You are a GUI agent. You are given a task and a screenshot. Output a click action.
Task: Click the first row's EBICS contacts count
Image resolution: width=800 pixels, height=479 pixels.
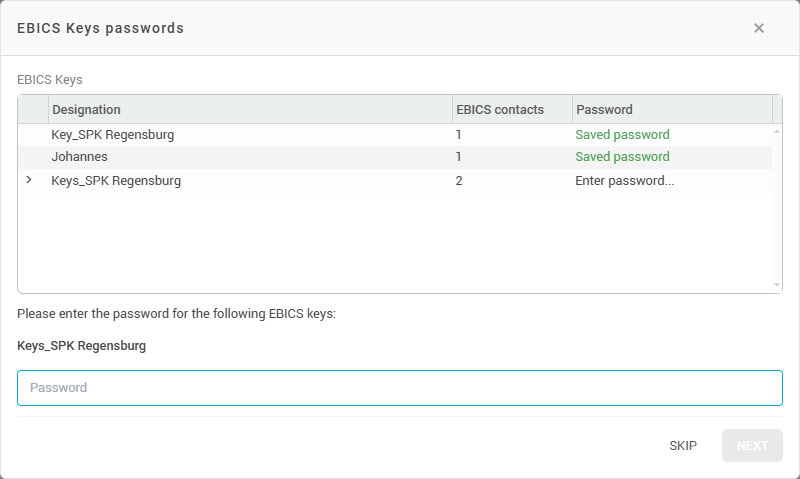tap(459, 135)
